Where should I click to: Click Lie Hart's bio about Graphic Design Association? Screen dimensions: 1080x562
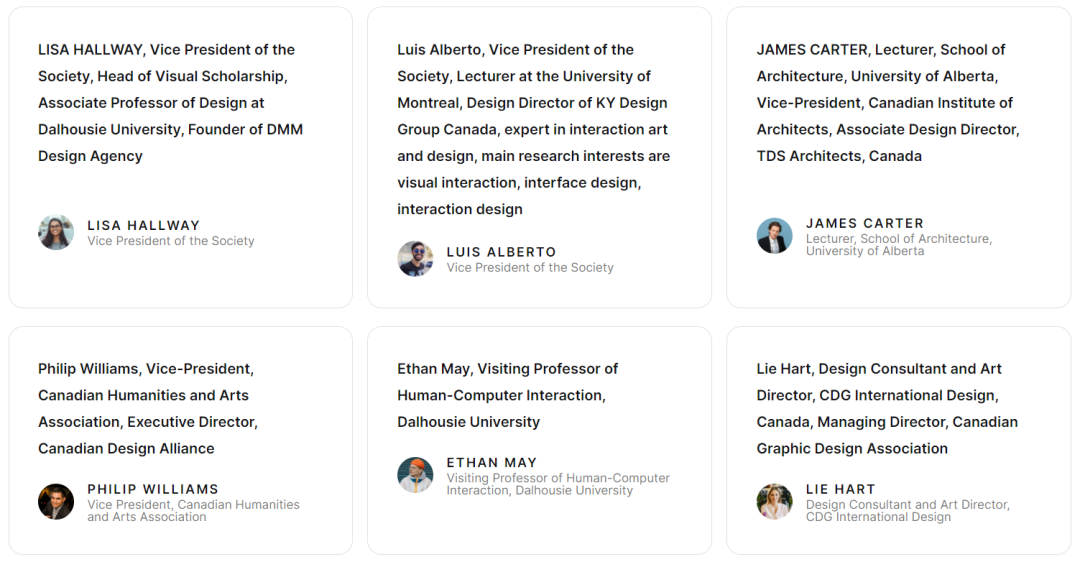[887, 408]
